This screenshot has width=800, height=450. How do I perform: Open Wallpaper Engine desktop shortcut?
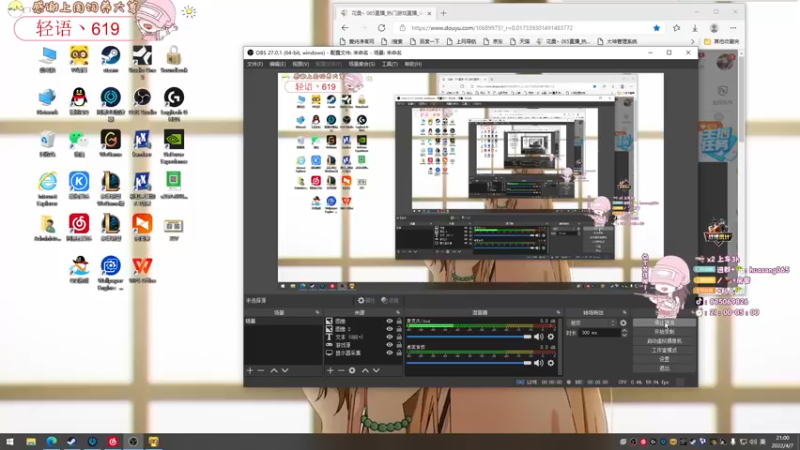click(110, 272)
